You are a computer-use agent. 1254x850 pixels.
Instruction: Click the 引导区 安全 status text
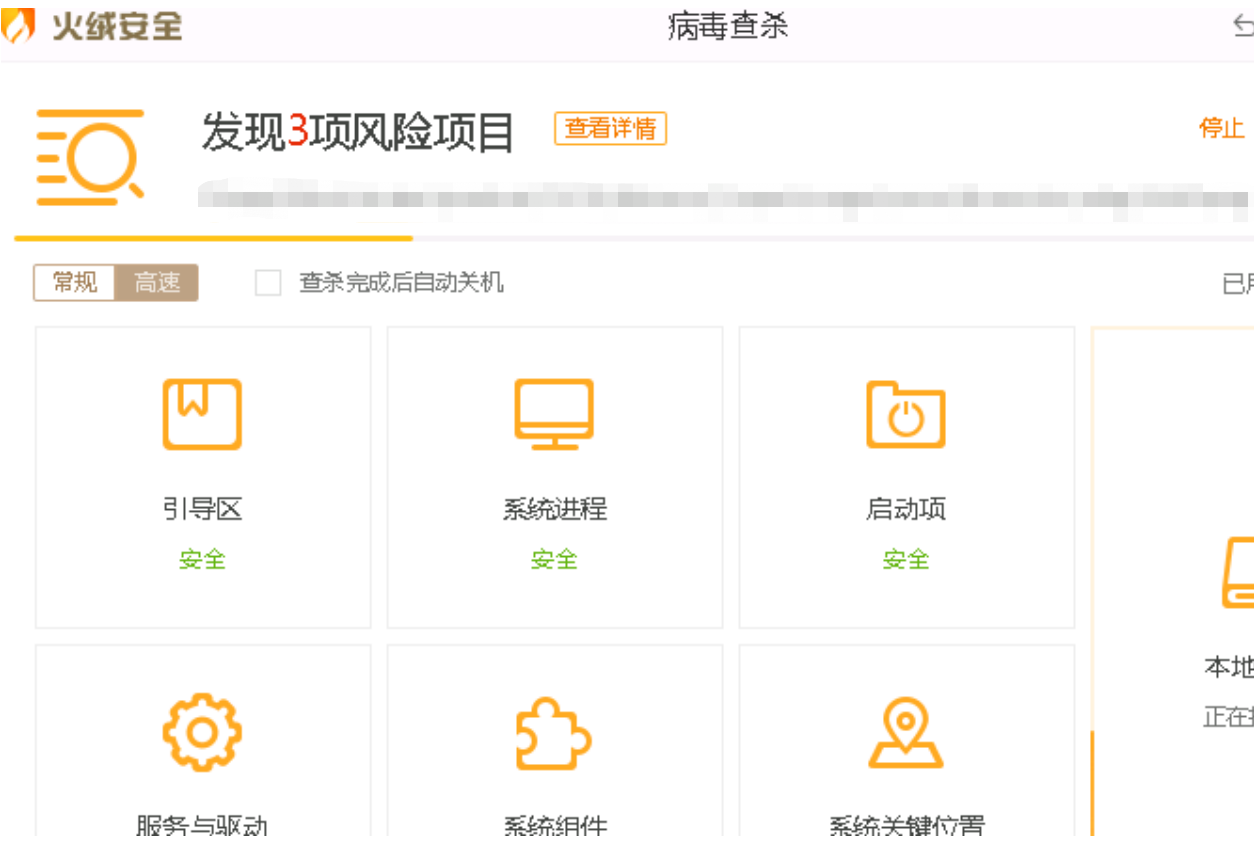pos(202,559)
